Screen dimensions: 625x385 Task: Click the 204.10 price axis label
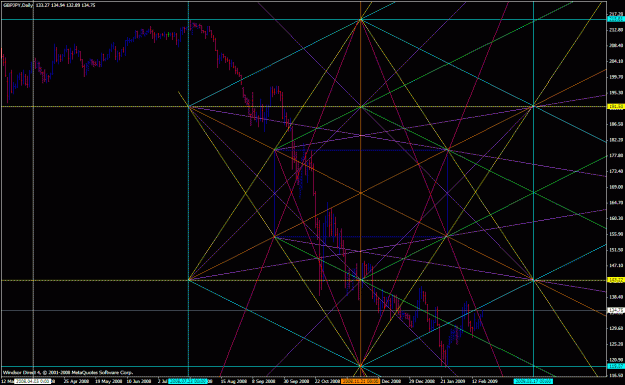point(616,61)
